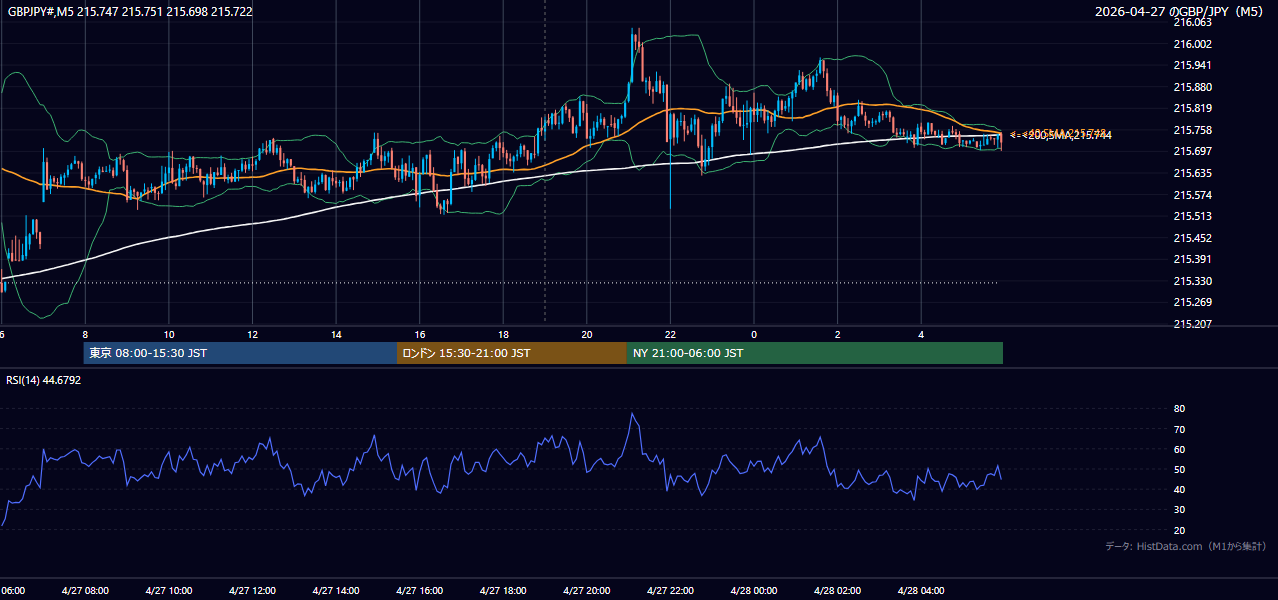The height and width of the screenshot is (600, 1278).
Task: Select the ロンドン 15:30-21:00 JST session bar
Action: click(x=512, y=353)
